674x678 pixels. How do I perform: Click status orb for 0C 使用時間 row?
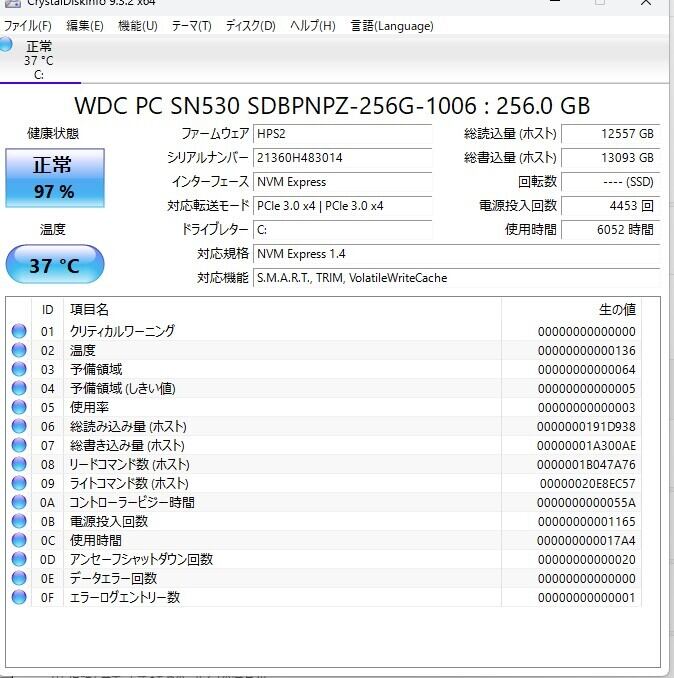pyautogui.click(x=19, y=540)
